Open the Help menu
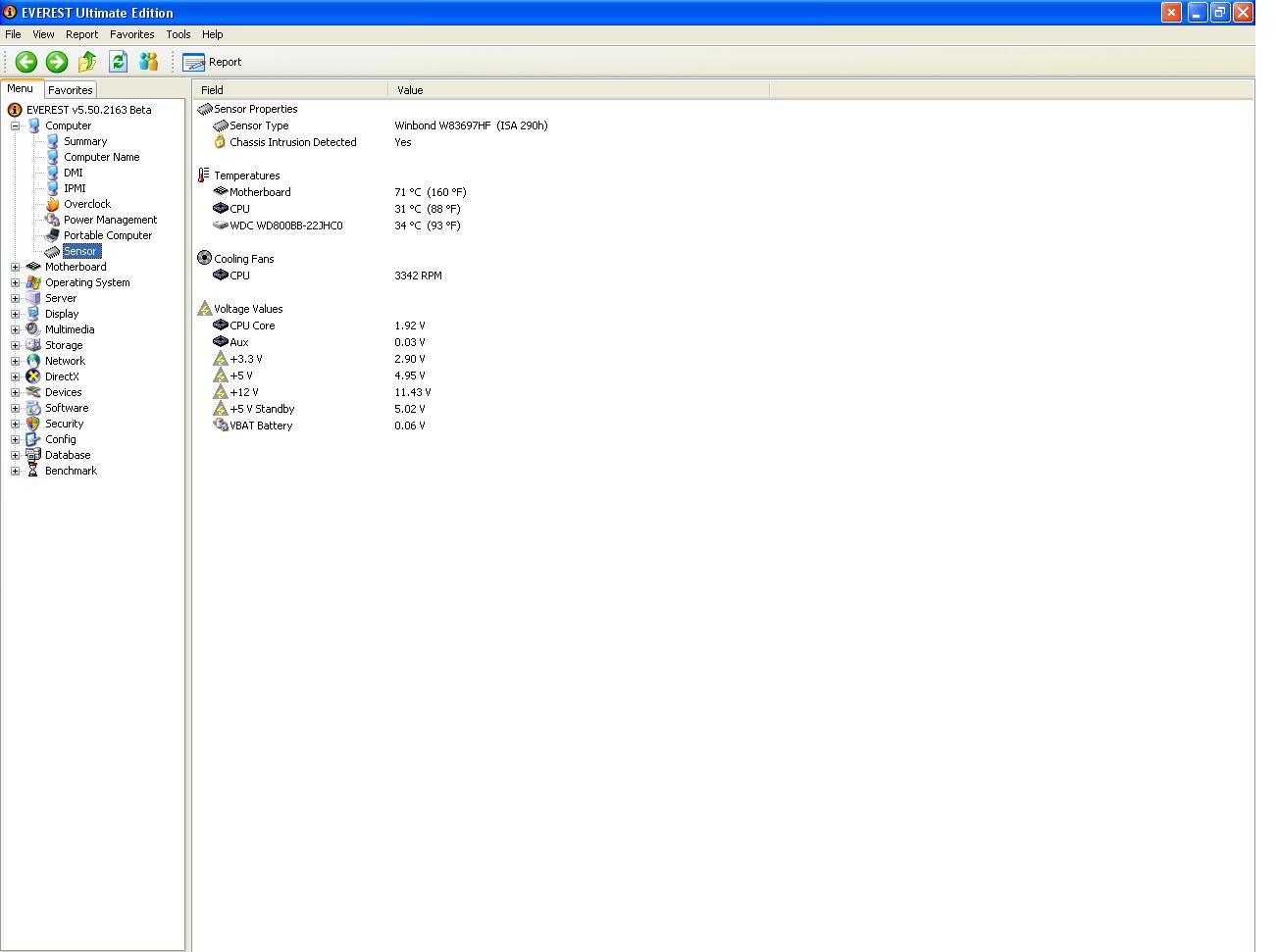 [x=213, y=34]
